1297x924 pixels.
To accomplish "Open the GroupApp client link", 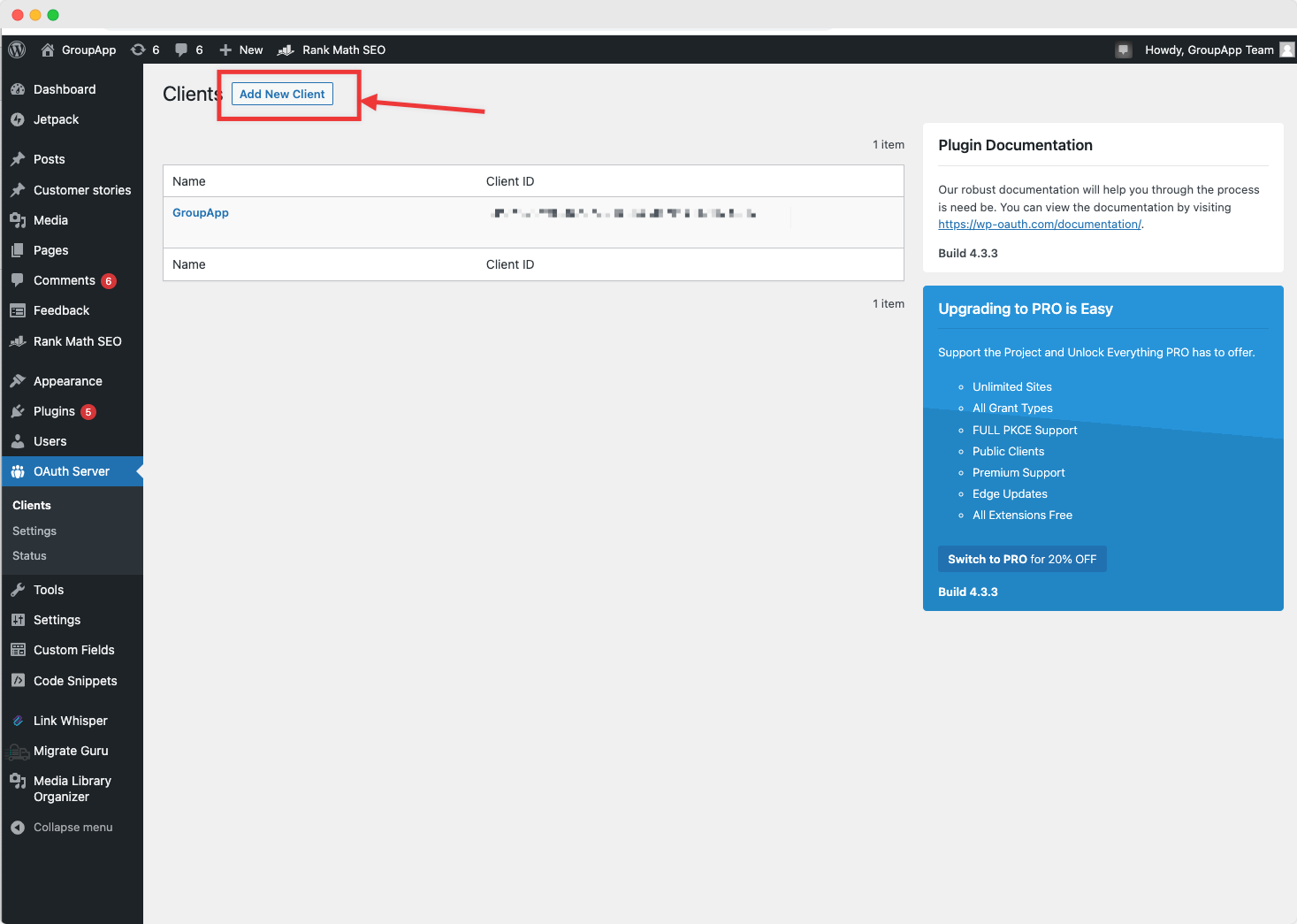I will coord(201,213).
